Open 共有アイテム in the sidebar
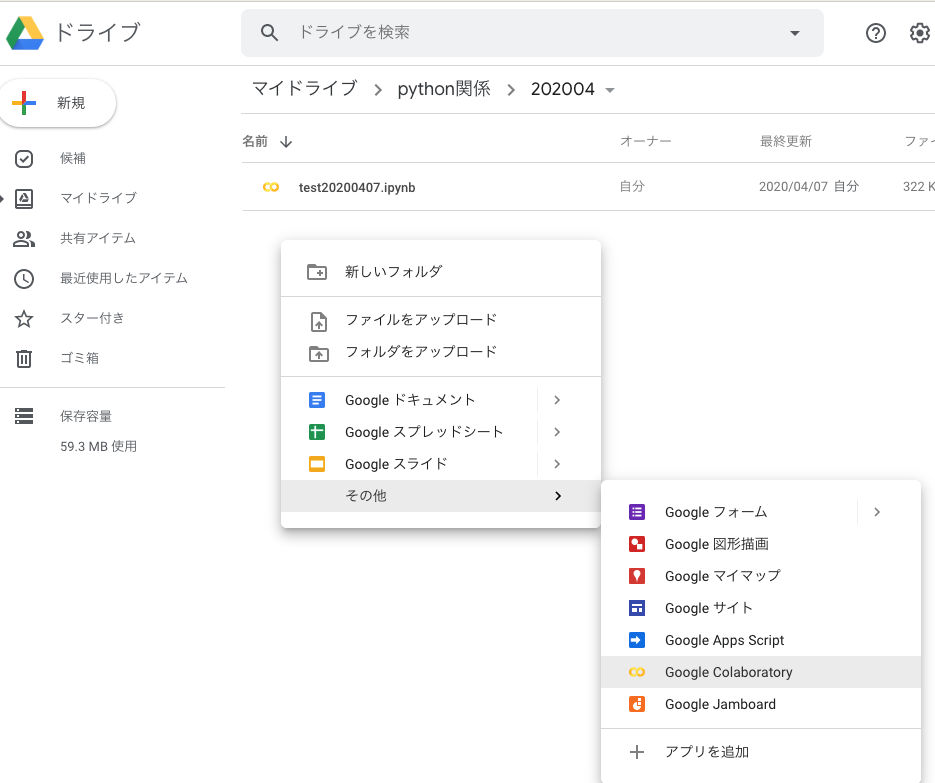Image resolution: width=935 pixels, height=783 pixels. [98, 238]
